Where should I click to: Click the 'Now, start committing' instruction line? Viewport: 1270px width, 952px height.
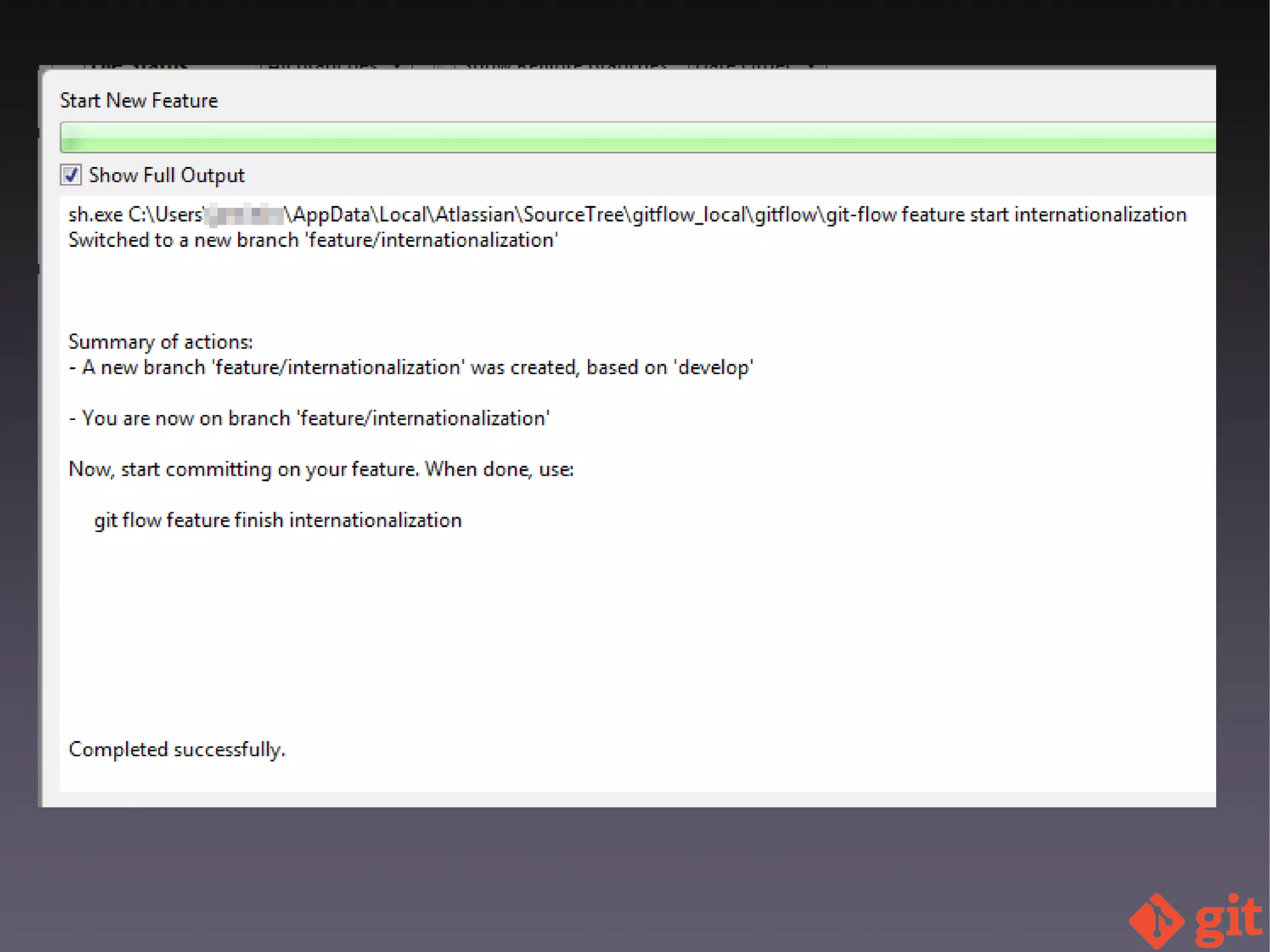pos(321,469)
